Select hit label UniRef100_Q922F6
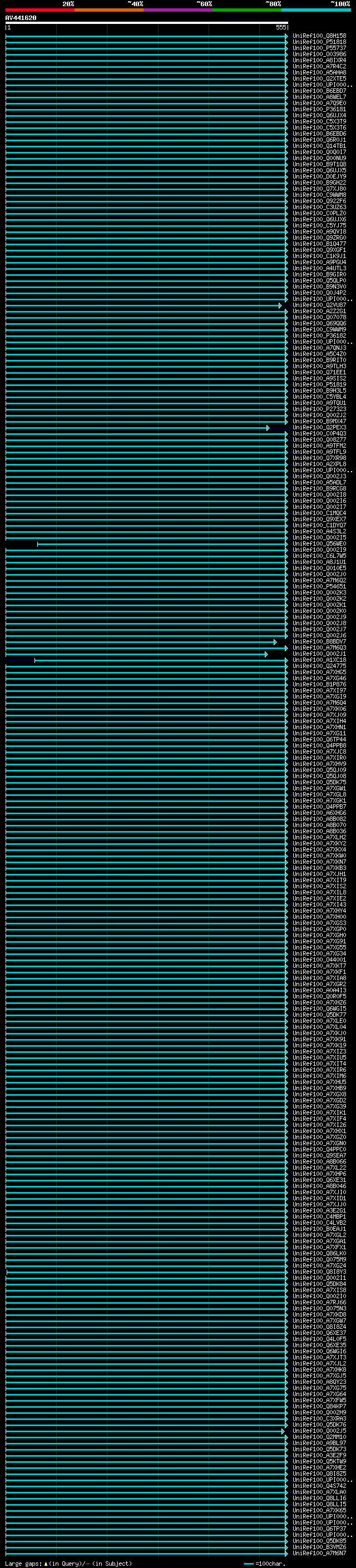 coord(319,201)
